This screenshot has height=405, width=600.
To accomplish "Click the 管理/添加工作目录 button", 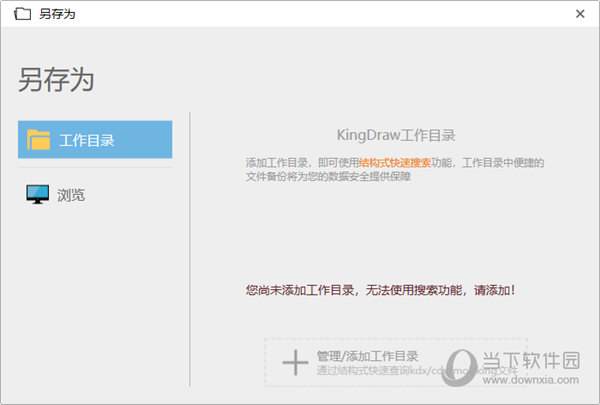I will tap(396, 362).
